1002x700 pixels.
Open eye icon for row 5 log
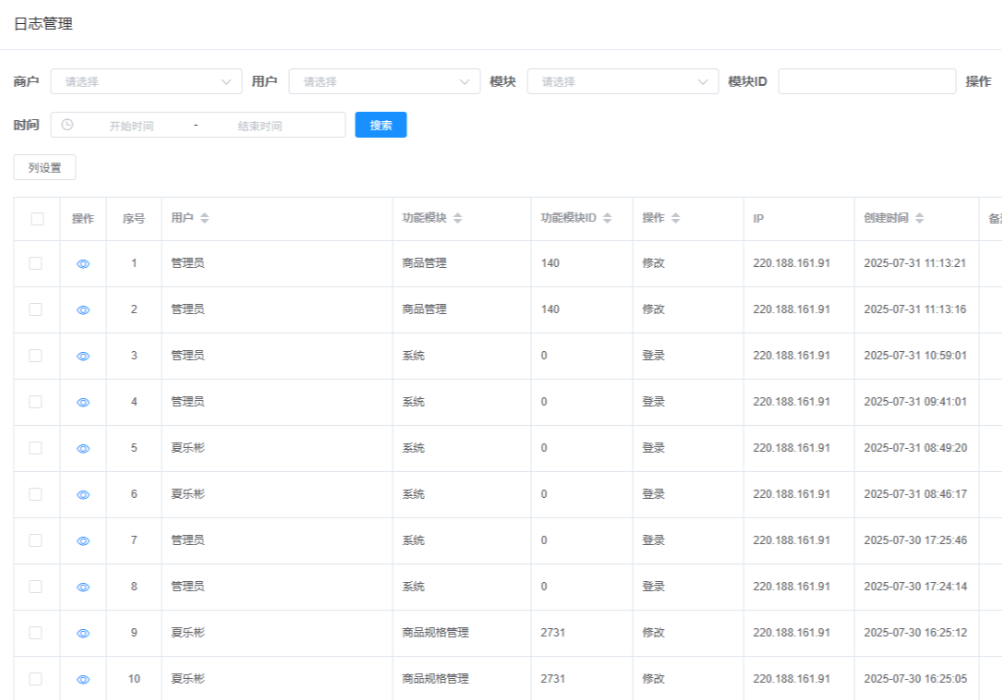[83, 449]
